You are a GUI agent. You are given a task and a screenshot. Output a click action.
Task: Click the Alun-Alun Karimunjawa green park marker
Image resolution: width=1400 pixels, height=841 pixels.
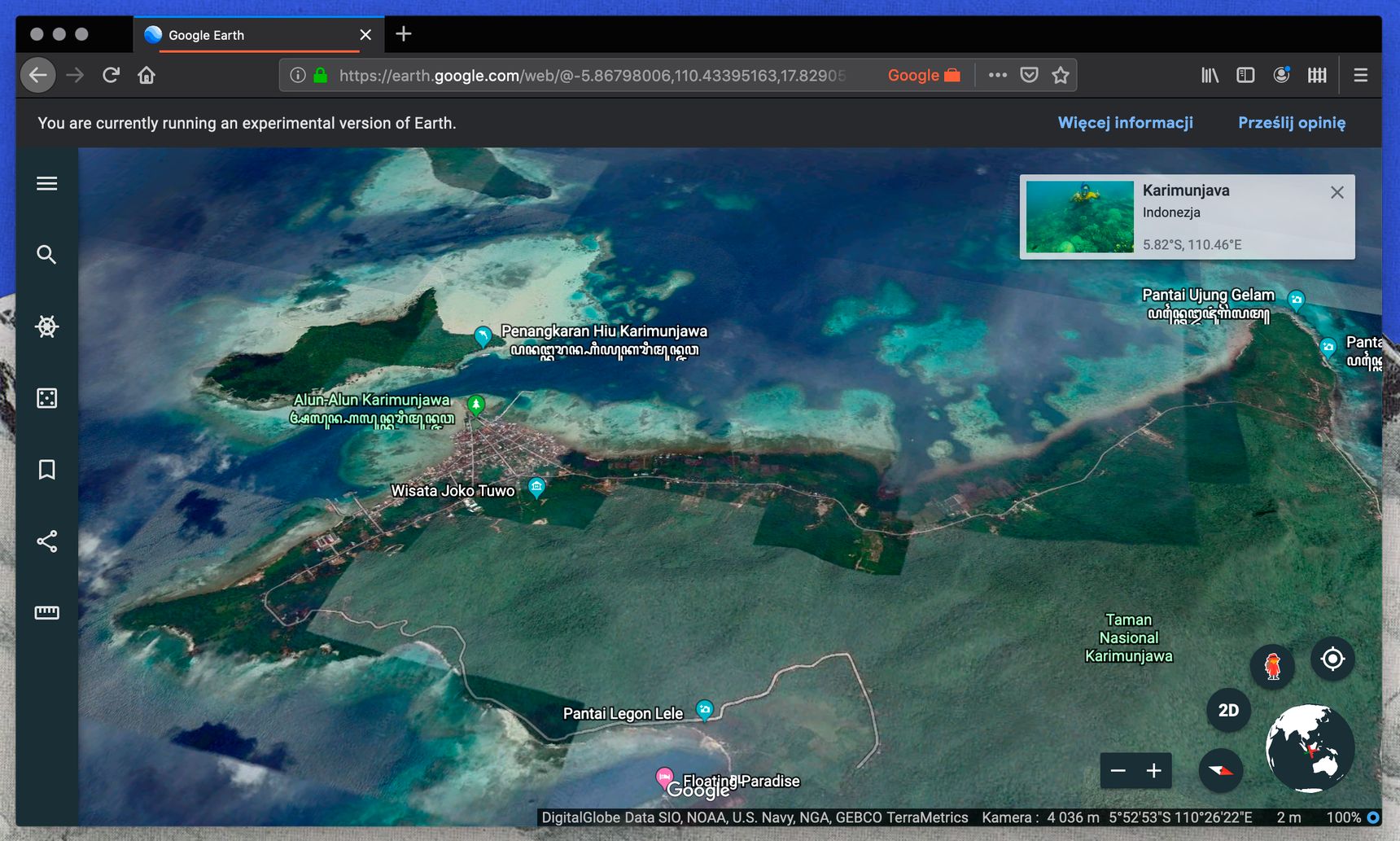[476, 405]
